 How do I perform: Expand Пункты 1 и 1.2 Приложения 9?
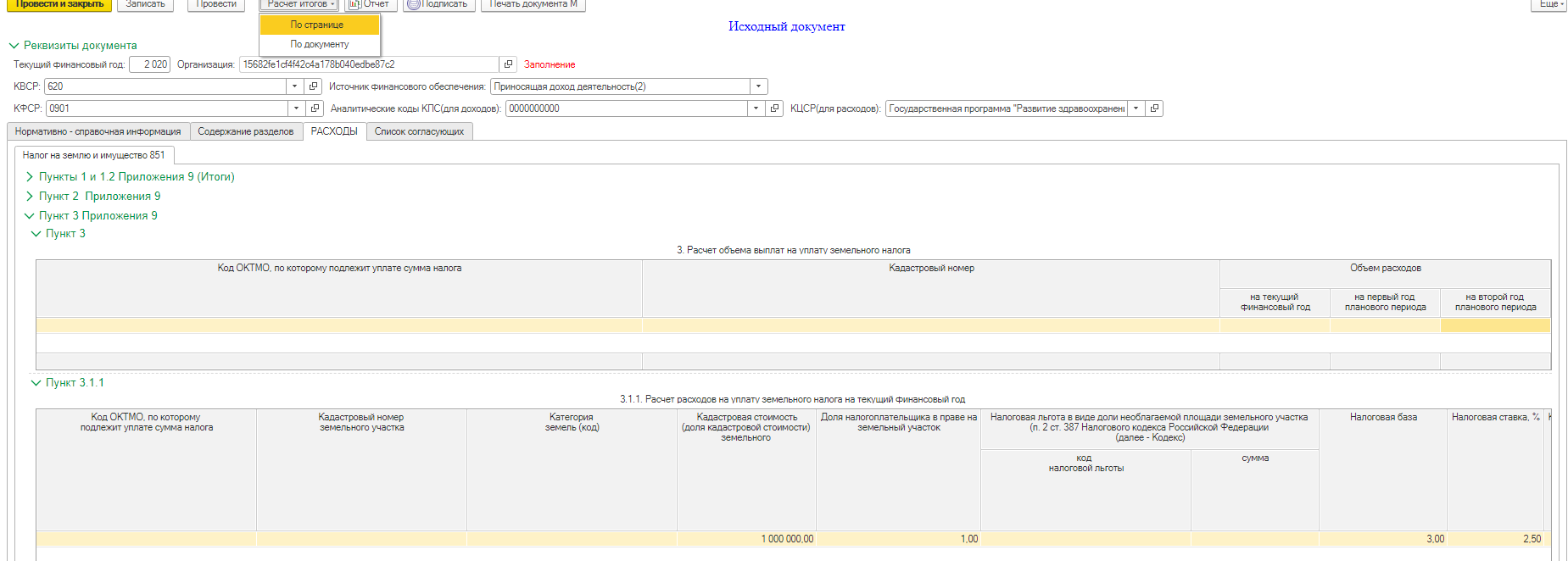click(30, 177)
